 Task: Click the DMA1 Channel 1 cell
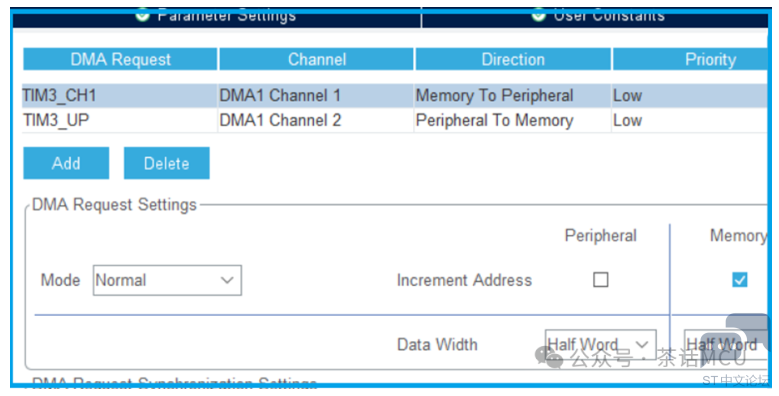pos(316,95)
